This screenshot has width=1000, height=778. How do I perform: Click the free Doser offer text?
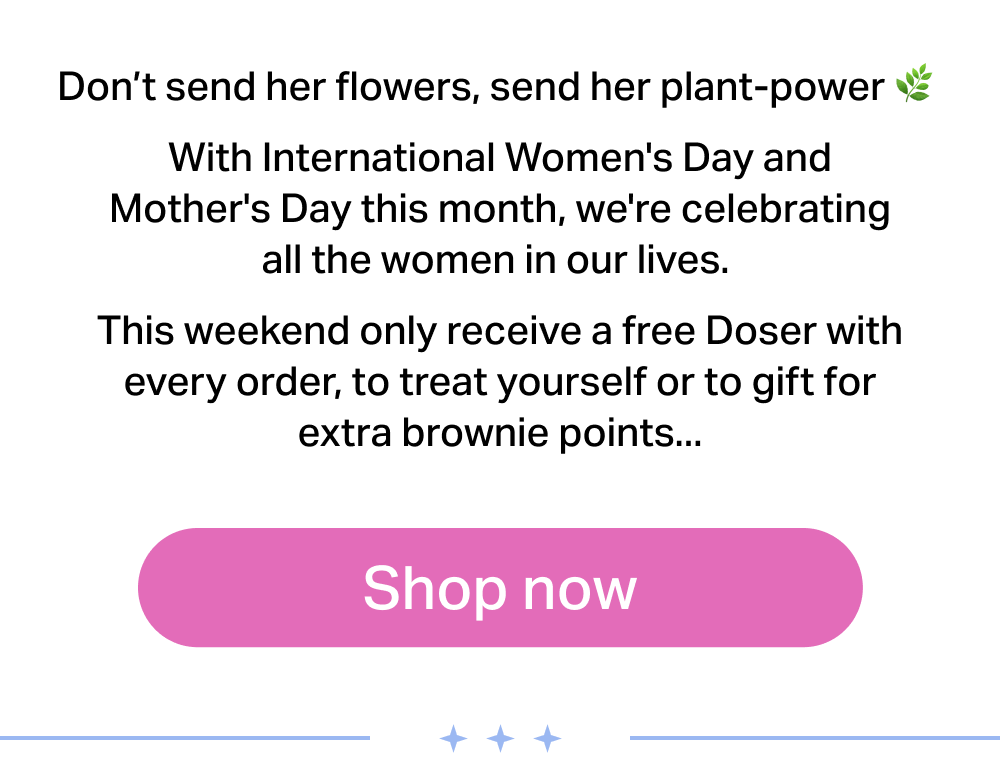(500, 381)
